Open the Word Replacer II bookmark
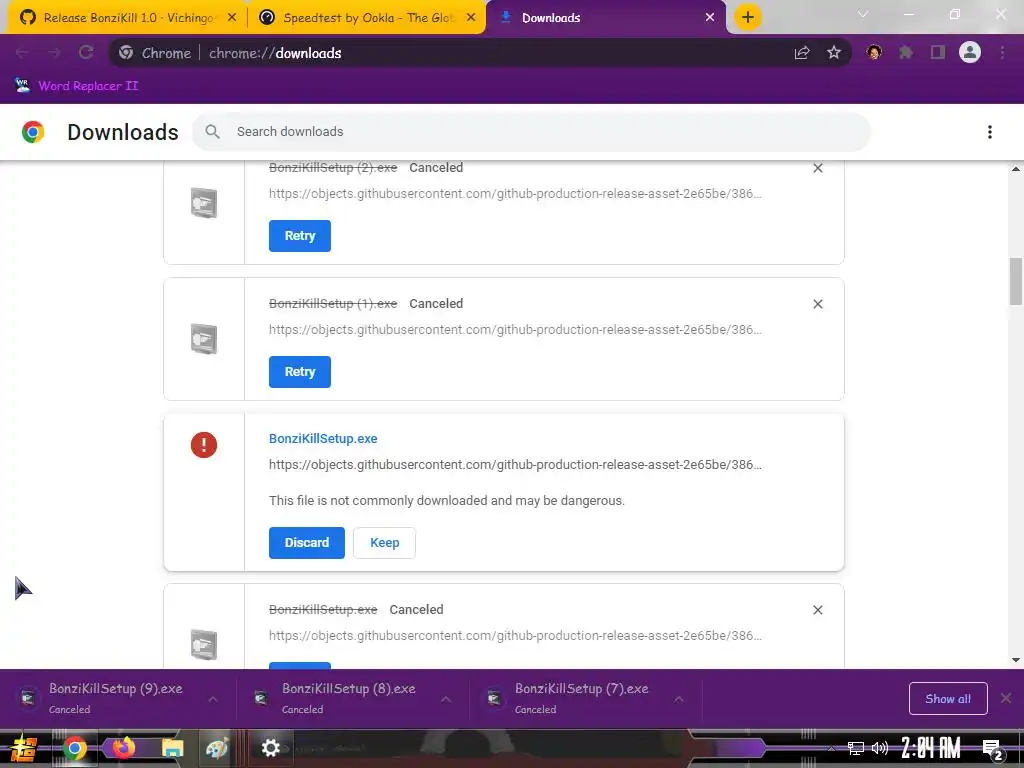This screenshot has height=768, width=1024. [x=77, y=86]
